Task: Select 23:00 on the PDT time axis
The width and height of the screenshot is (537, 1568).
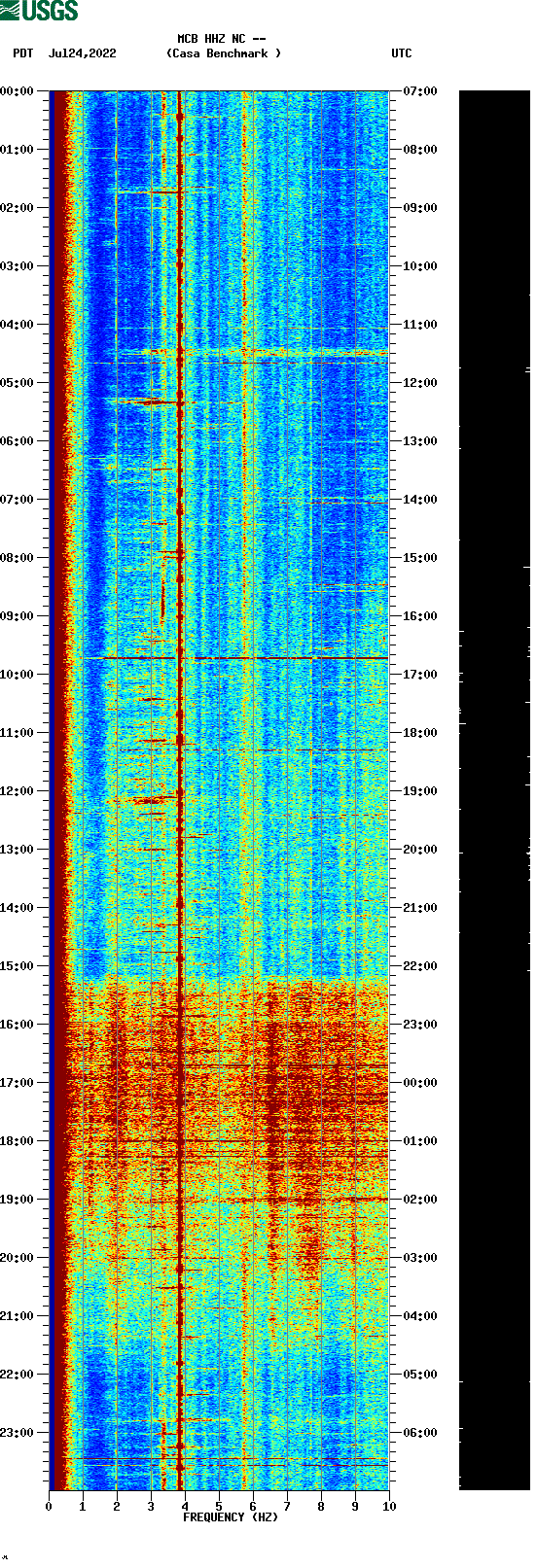Action: 18,1433
